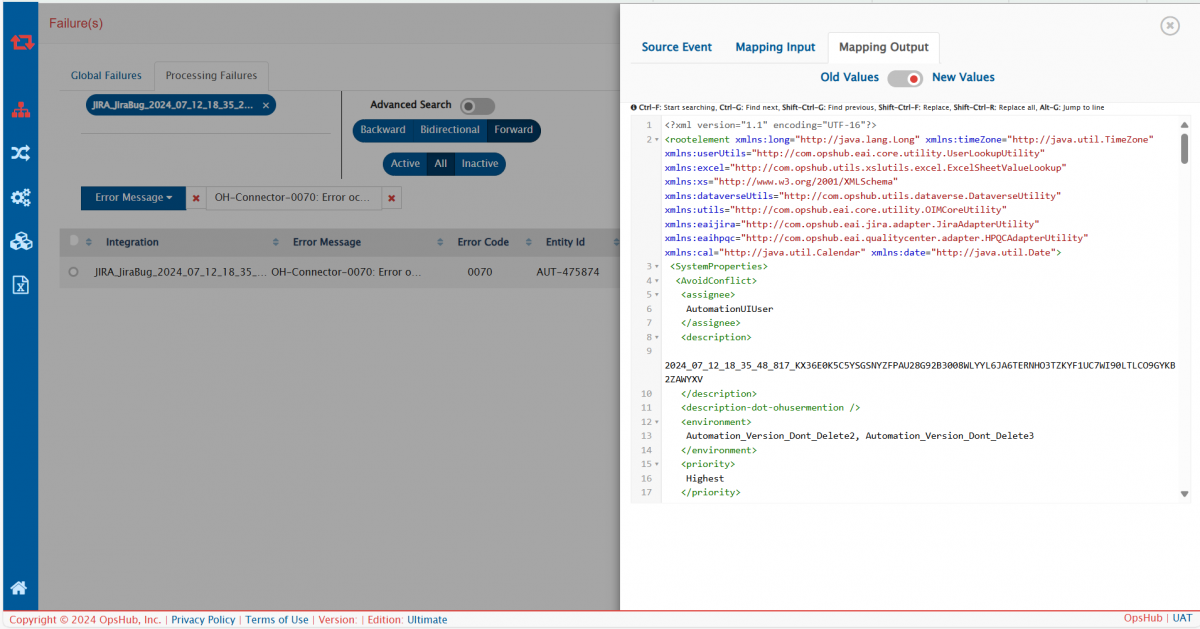Viewport: 1200px width, 629px height.
Task: Enable the Advanced Search toggle
Action: 477,106
